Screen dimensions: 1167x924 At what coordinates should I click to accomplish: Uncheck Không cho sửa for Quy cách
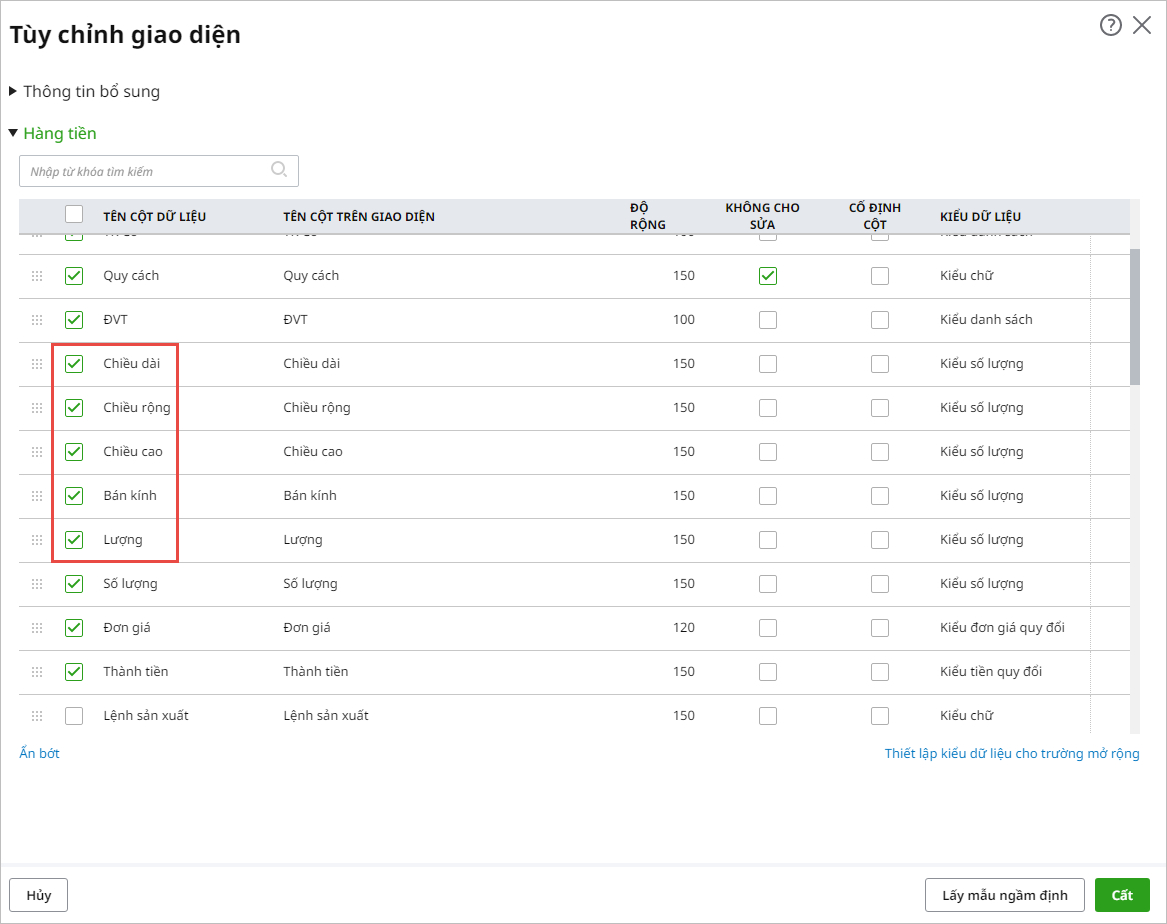point(767,276)
